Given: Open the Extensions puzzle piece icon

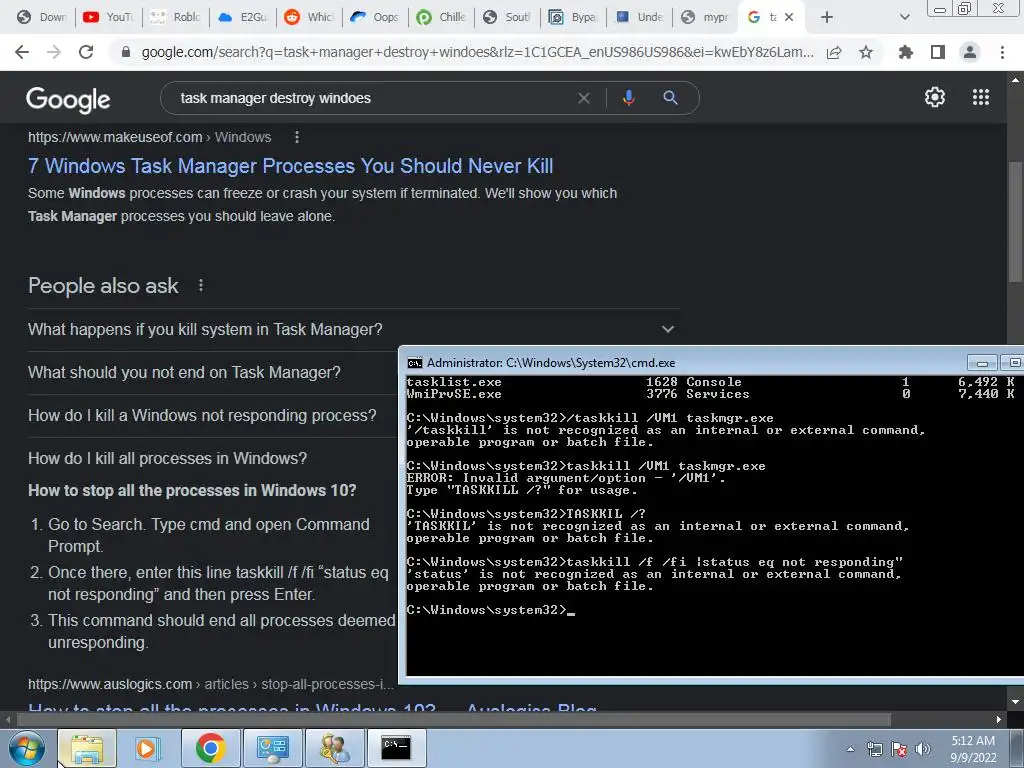Looking at the screenshot, I should [x=905, y=52].
